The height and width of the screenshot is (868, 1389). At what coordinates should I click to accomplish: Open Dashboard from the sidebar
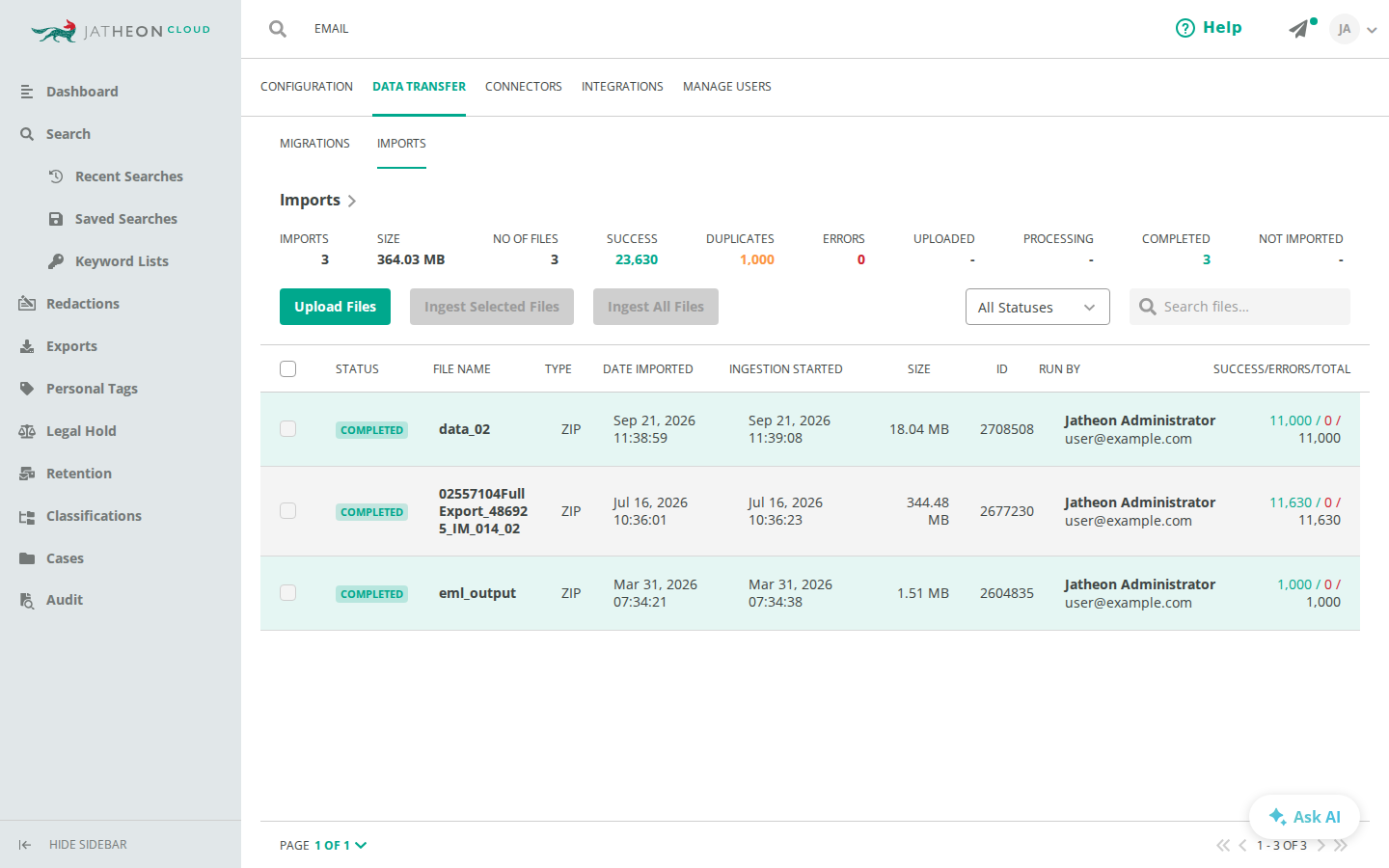click(82, 92)
